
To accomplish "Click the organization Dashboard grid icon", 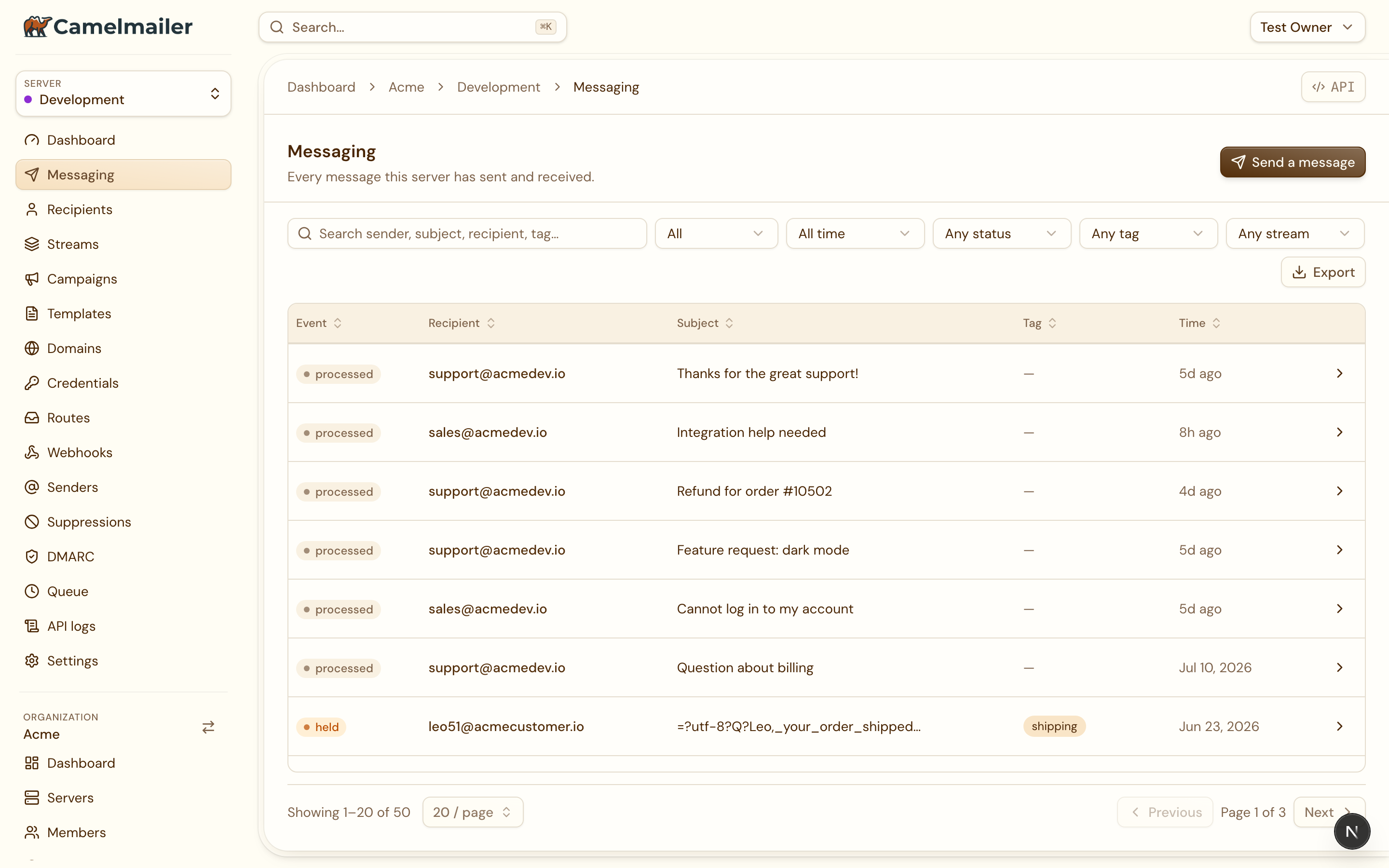I will [31, 763].
